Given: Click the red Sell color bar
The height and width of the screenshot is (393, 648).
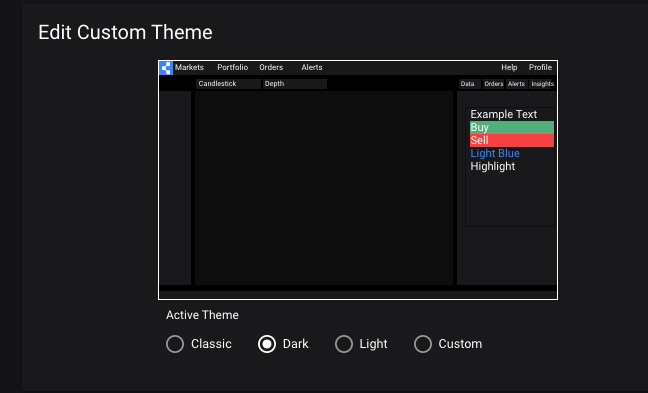Looking at the screenshot, I should point(512,141).
